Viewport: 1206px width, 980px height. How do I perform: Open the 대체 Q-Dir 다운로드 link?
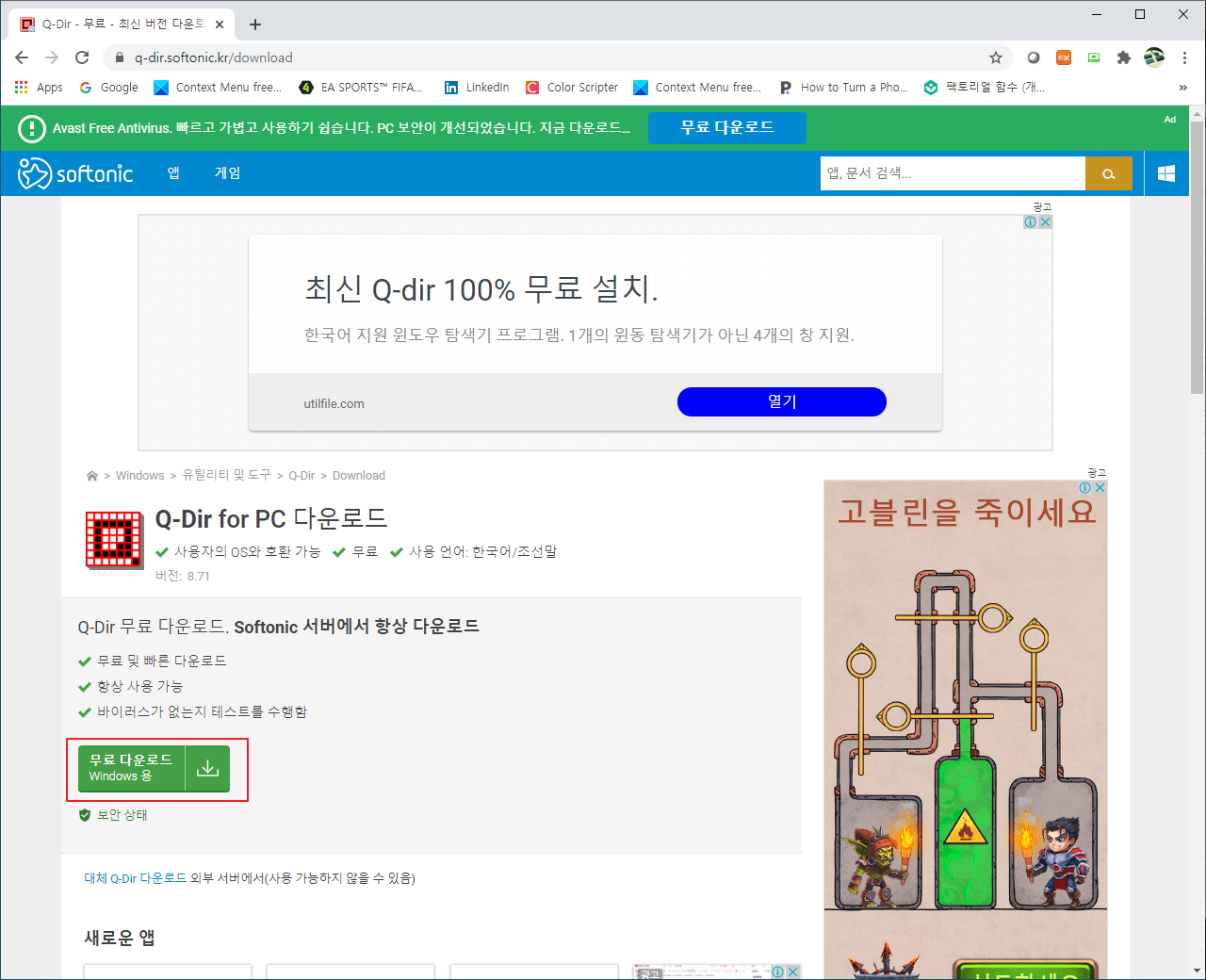pos(136,878)
